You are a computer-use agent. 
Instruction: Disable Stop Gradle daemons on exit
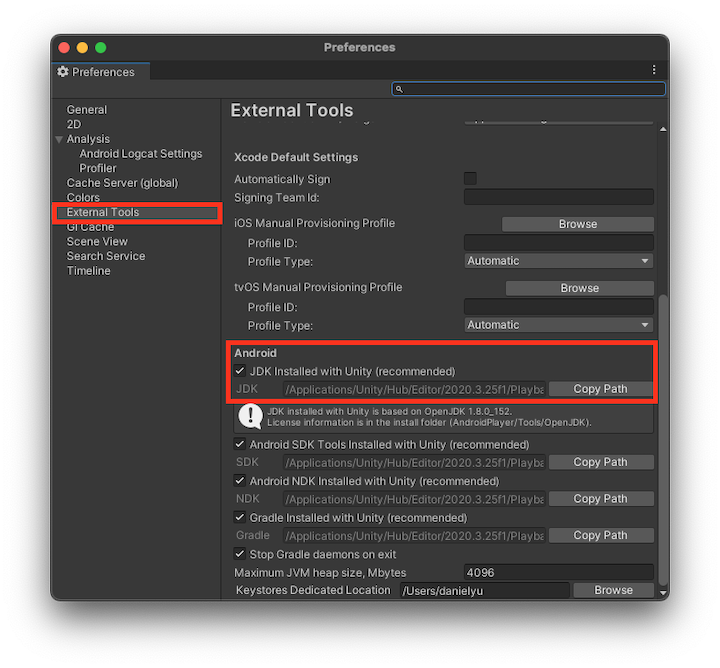click(x=240, y=554)
